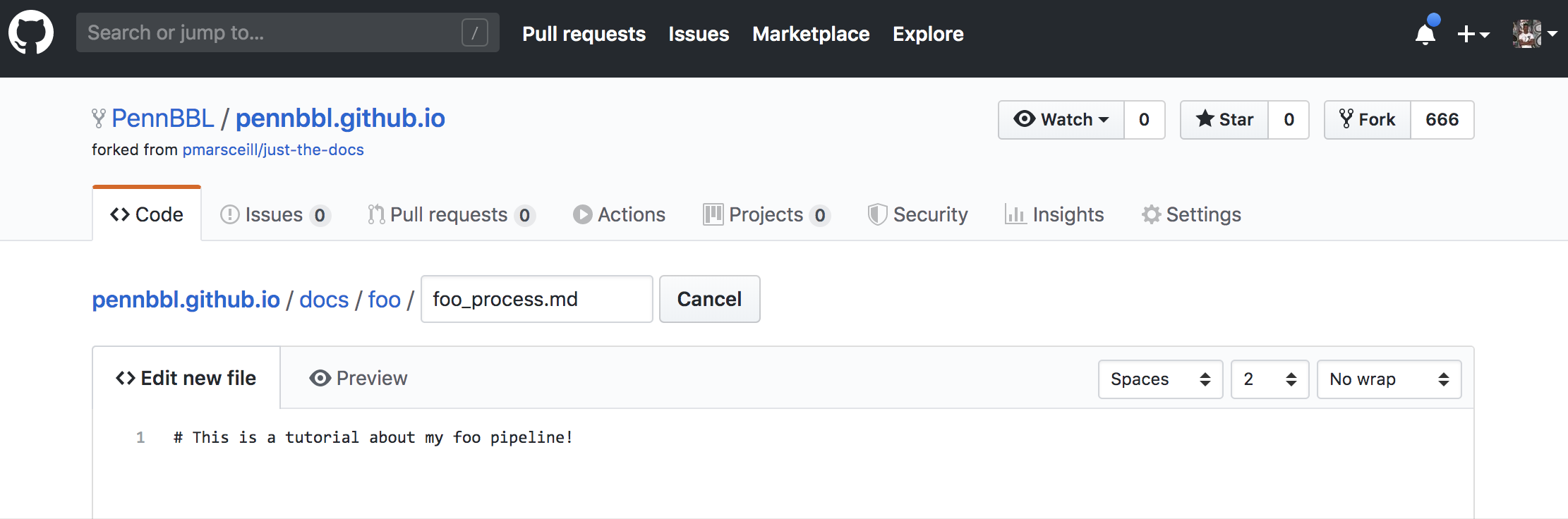Select the No wrap line mode dropdown
The width and height of the screenshot is (1568, 519).
click(1389, 379)
